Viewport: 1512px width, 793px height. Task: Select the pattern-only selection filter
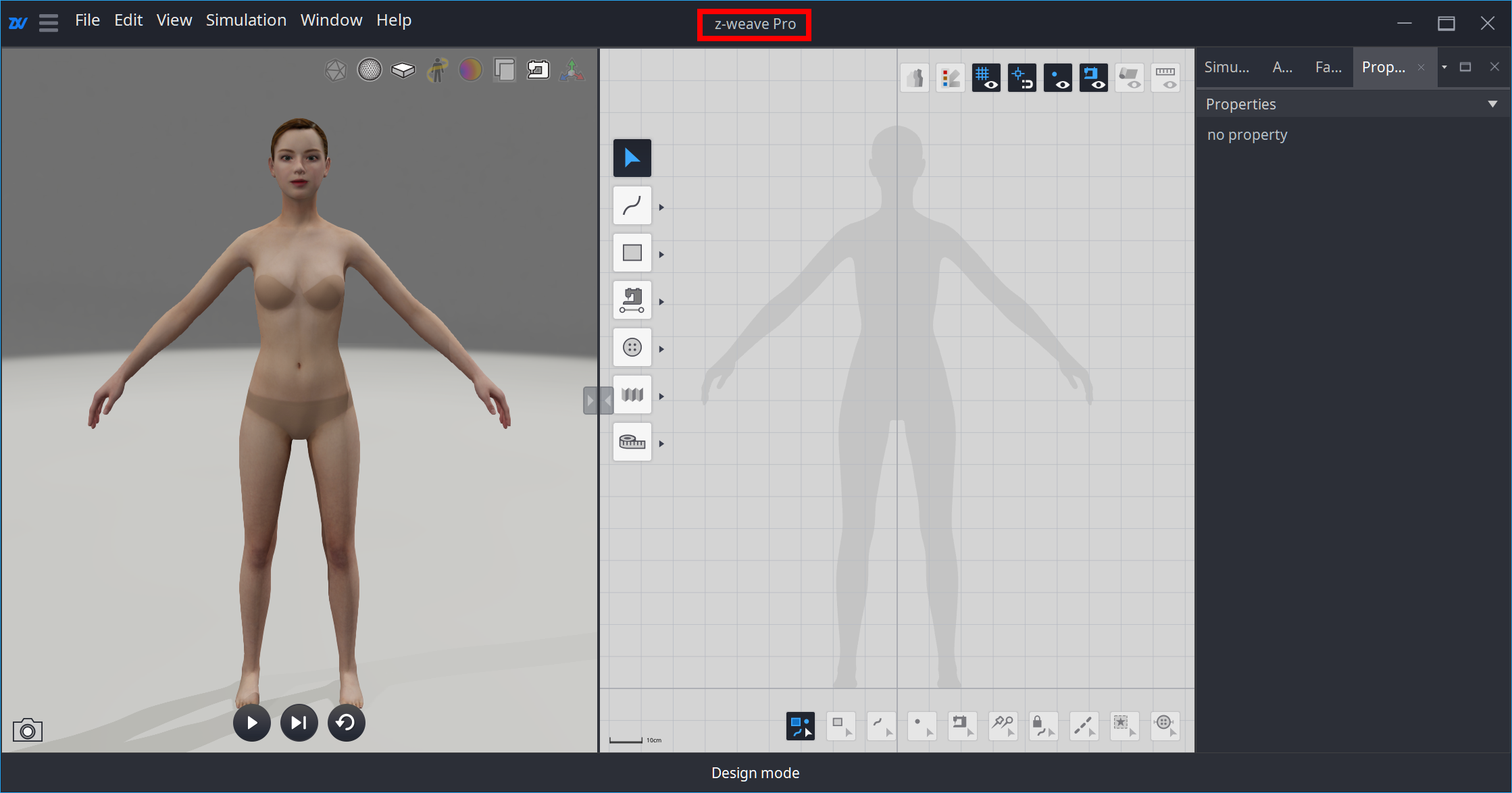tap(841, 726)
